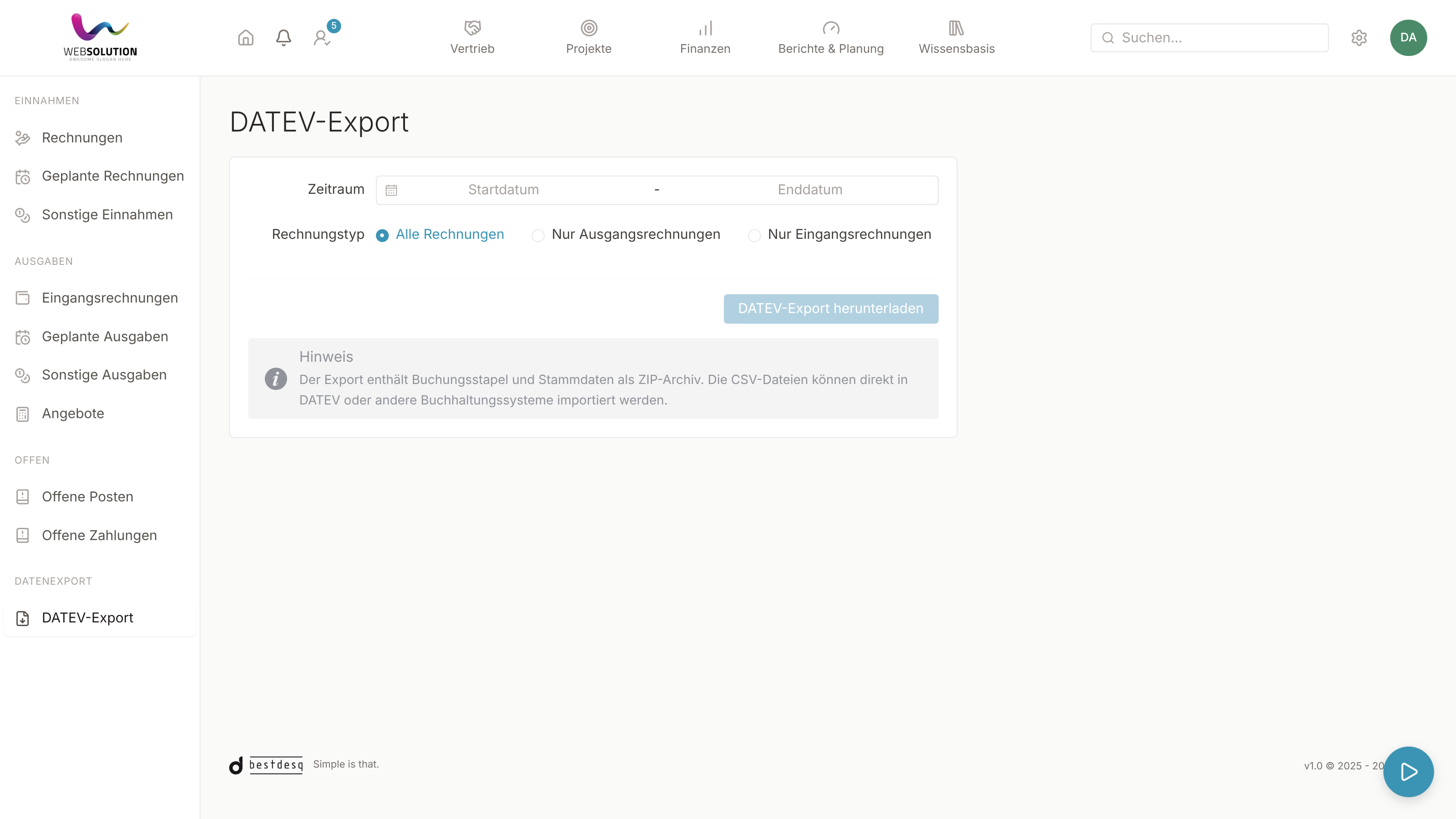Select Nur Eingangsrechnungen radio button
1456x819 pixels.
754,235
